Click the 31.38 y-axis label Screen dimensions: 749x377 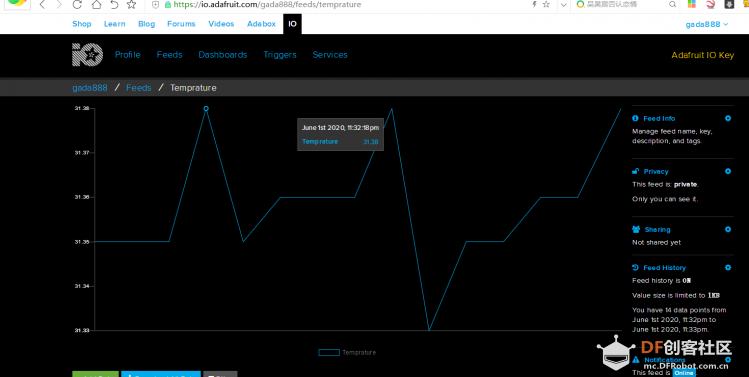[x=82, y=108]
